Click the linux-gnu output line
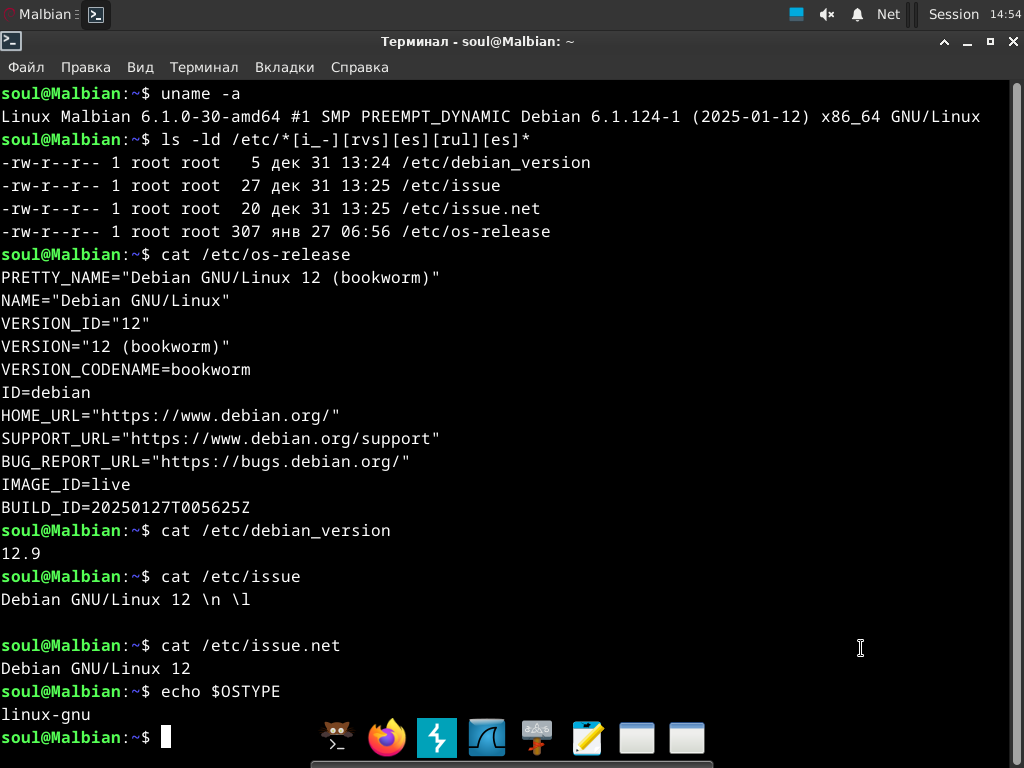The height and width of the screenshot is (768, 1024). pos(45,715)
